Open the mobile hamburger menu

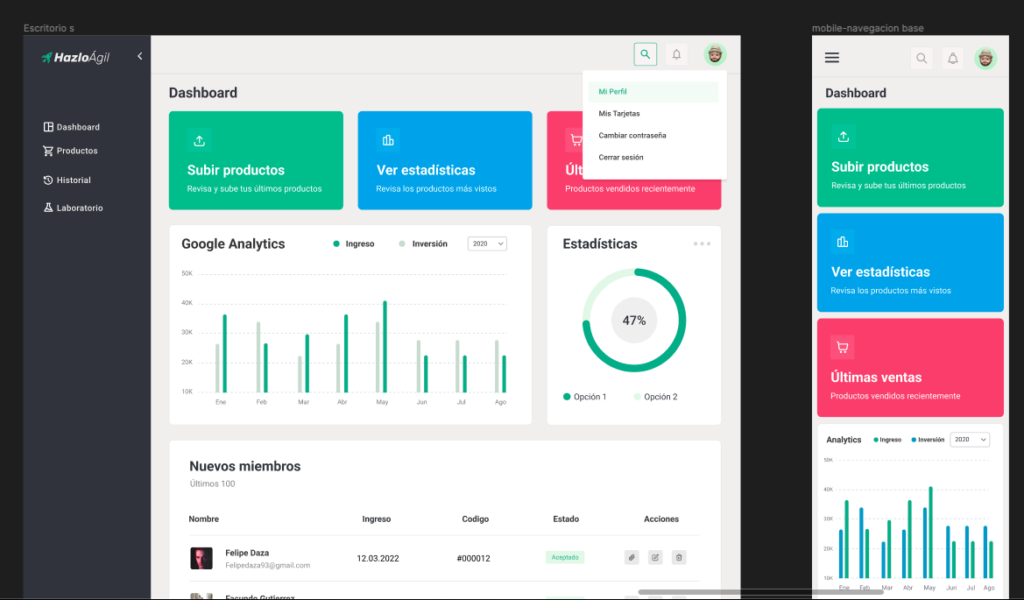(x=832, y=58)
